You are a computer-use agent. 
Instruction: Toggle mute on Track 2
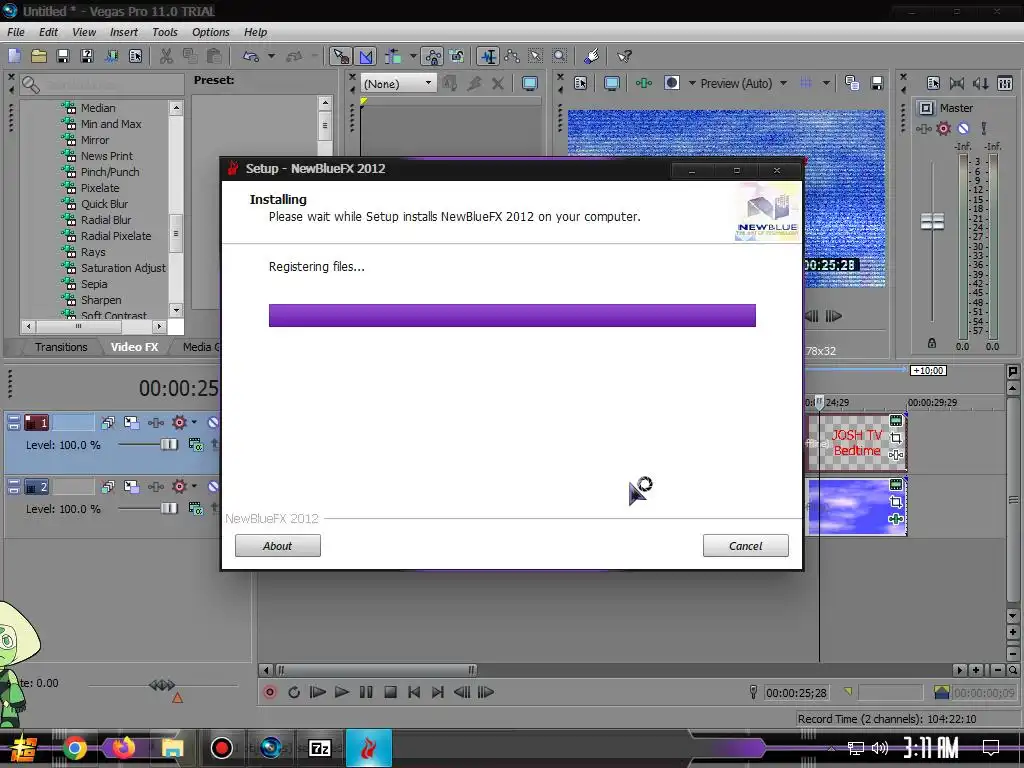pyautogui.click(x=213, y=487)
